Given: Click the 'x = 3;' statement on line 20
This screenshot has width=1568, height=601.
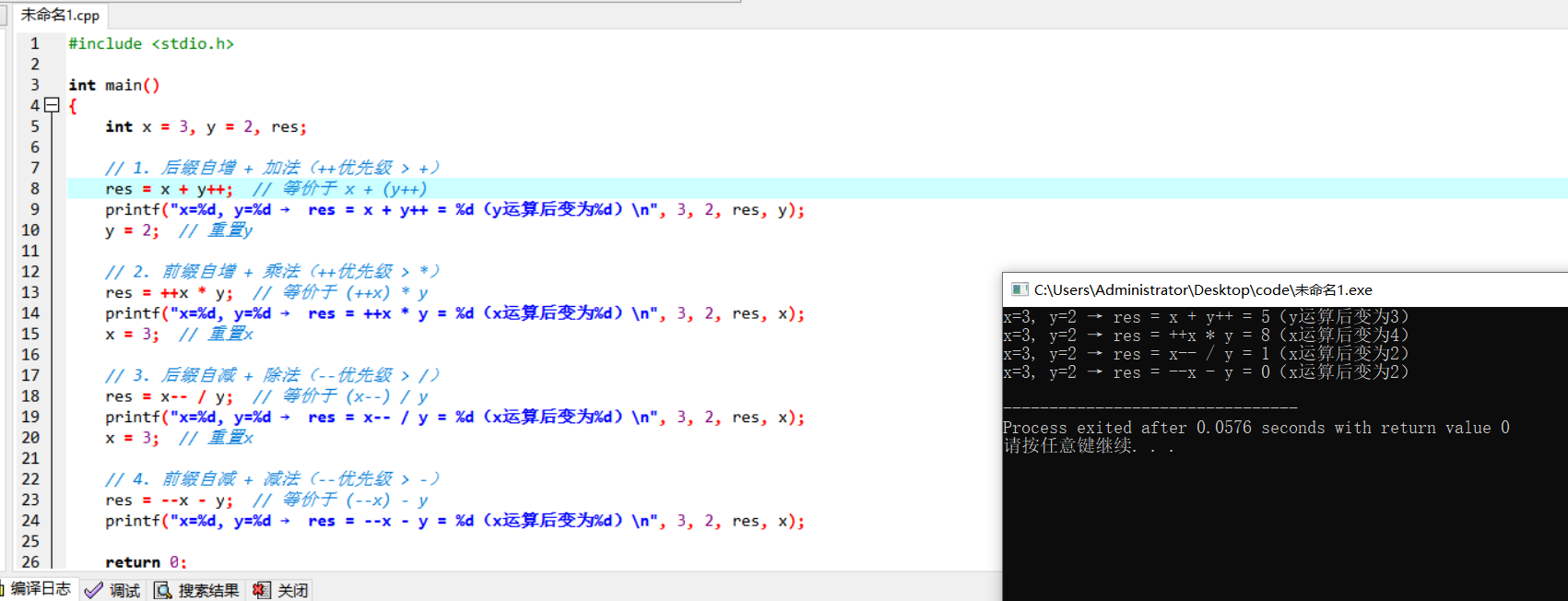Looking at the screenshot, I should [132, 438].
